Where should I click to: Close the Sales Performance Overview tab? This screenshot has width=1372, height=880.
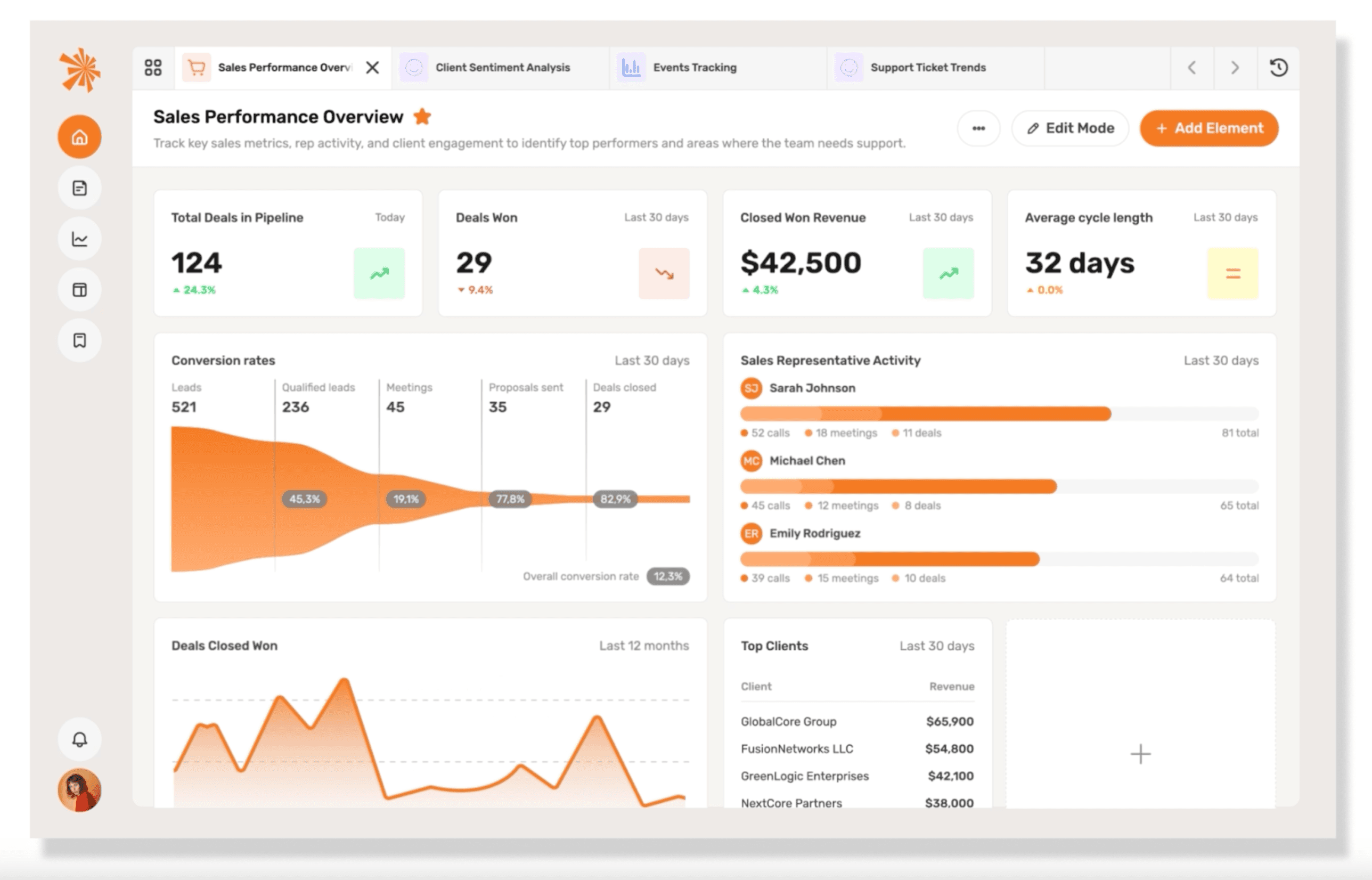tap(372, 68)
